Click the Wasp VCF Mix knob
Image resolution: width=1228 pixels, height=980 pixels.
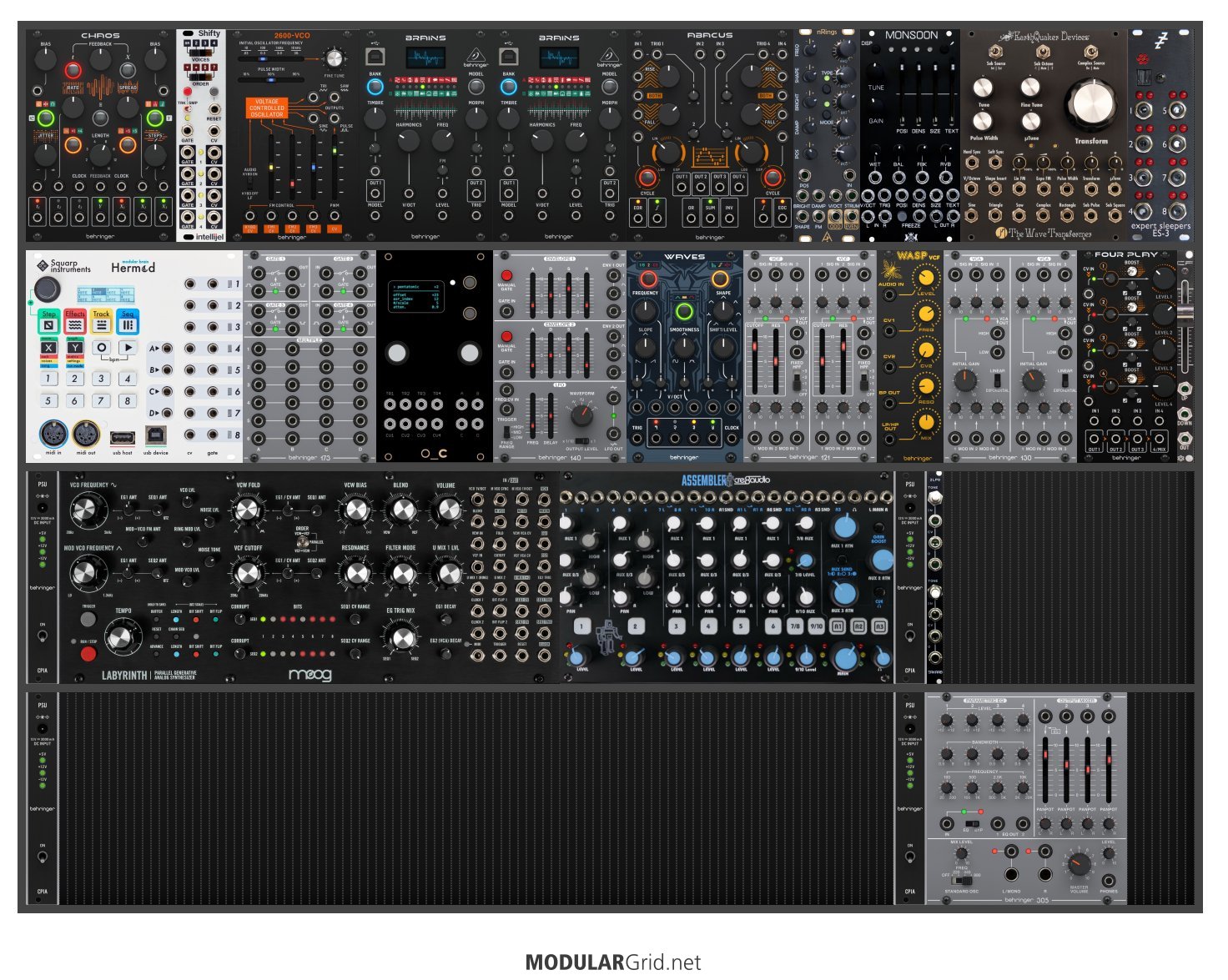pyautogui.click(x=926, y=421)
